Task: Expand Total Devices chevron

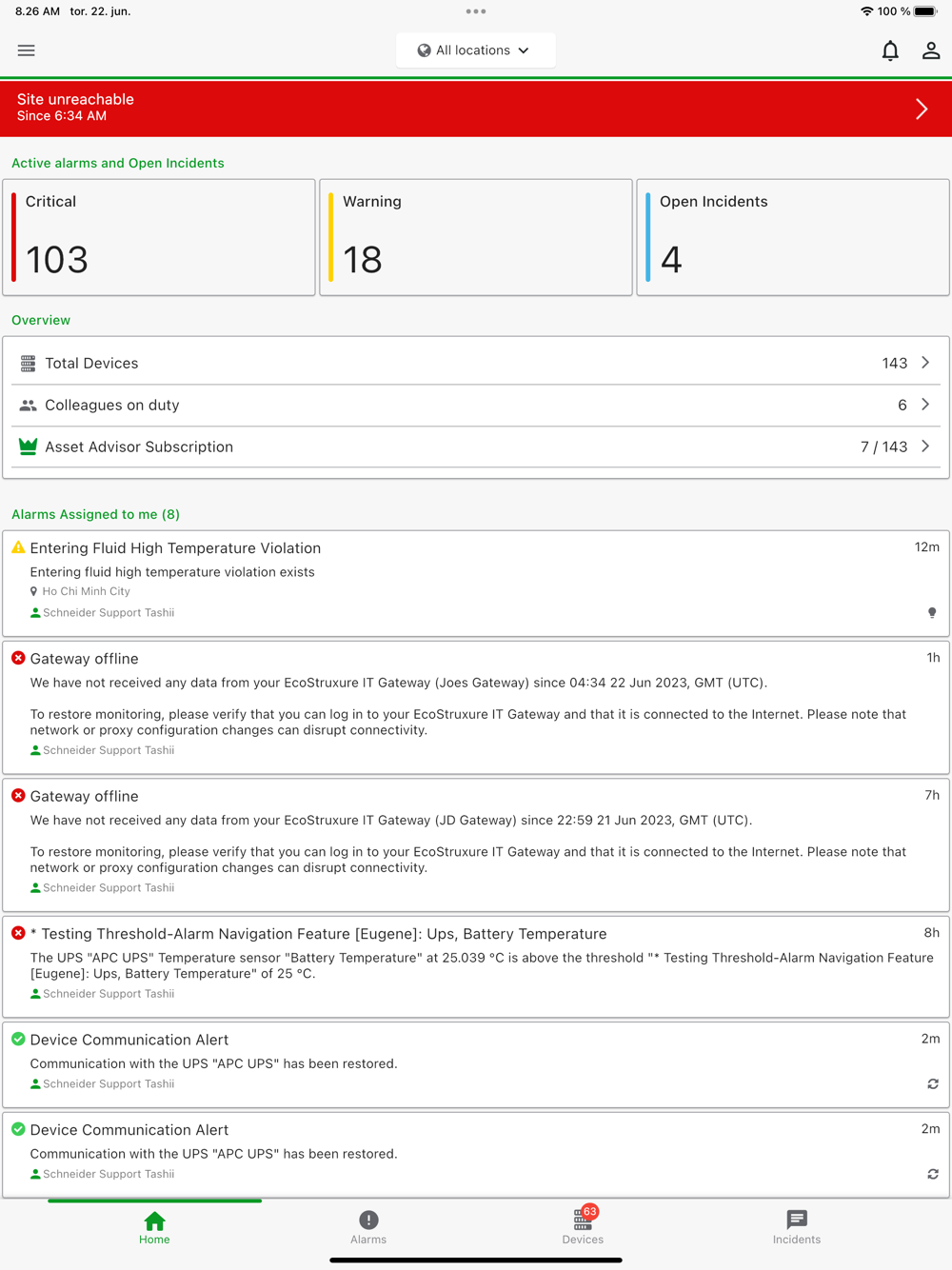Action: (x=925, y=363)
